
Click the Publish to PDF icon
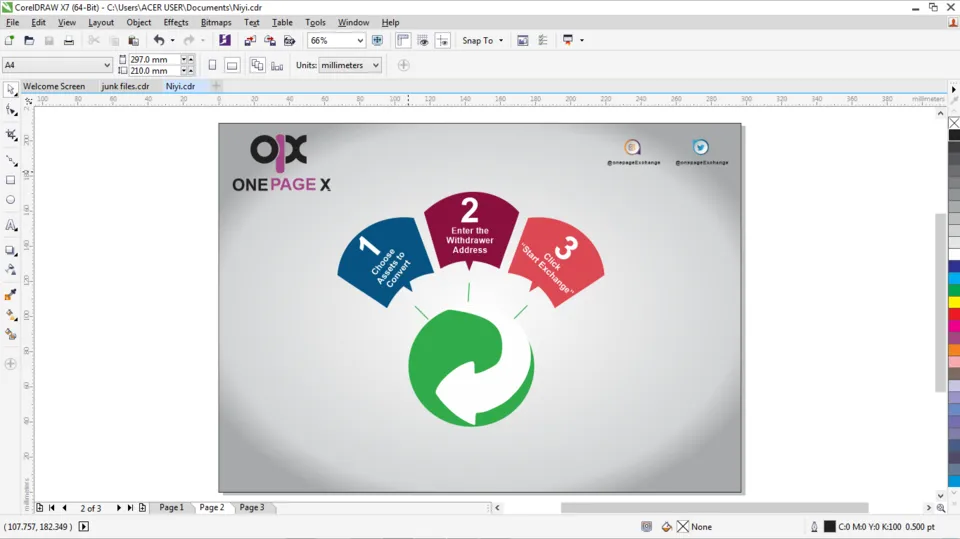coord(290,40)
